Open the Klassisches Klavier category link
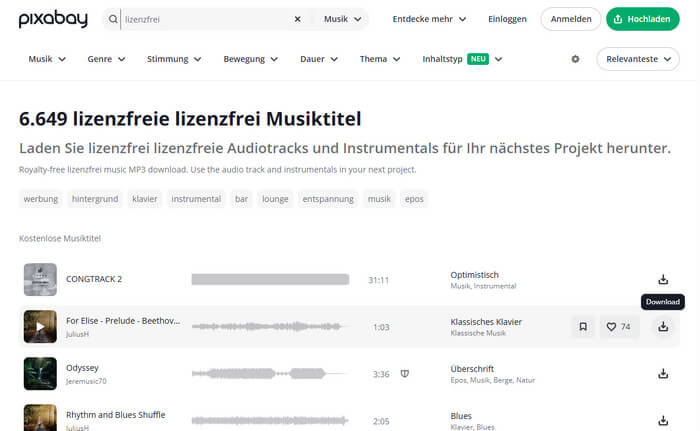 click(486, 322)
